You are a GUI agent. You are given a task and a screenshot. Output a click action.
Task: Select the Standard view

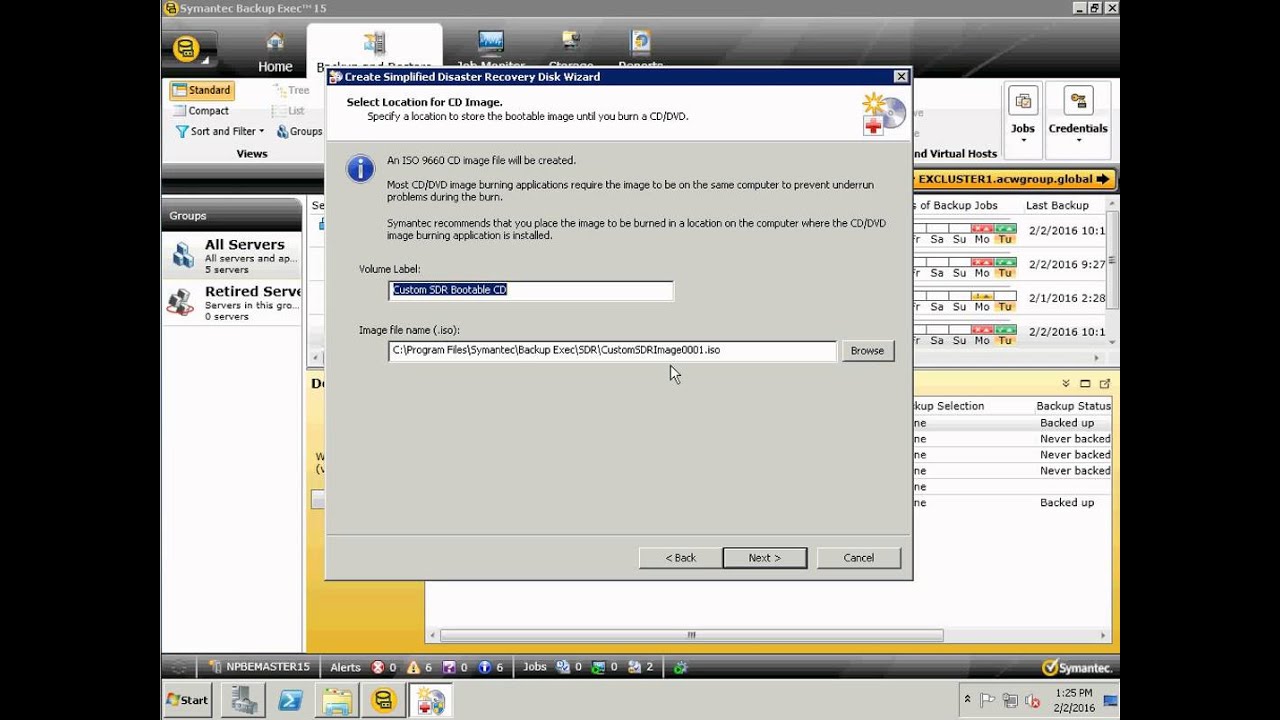click(x=201, y=90)
